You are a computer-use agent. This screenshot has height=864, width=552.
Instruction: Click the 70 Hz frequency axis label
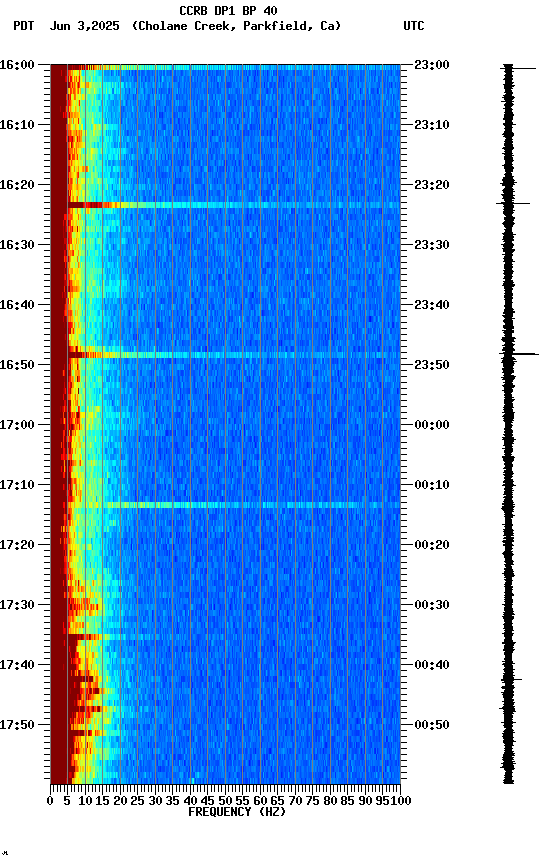pos(295,801)
